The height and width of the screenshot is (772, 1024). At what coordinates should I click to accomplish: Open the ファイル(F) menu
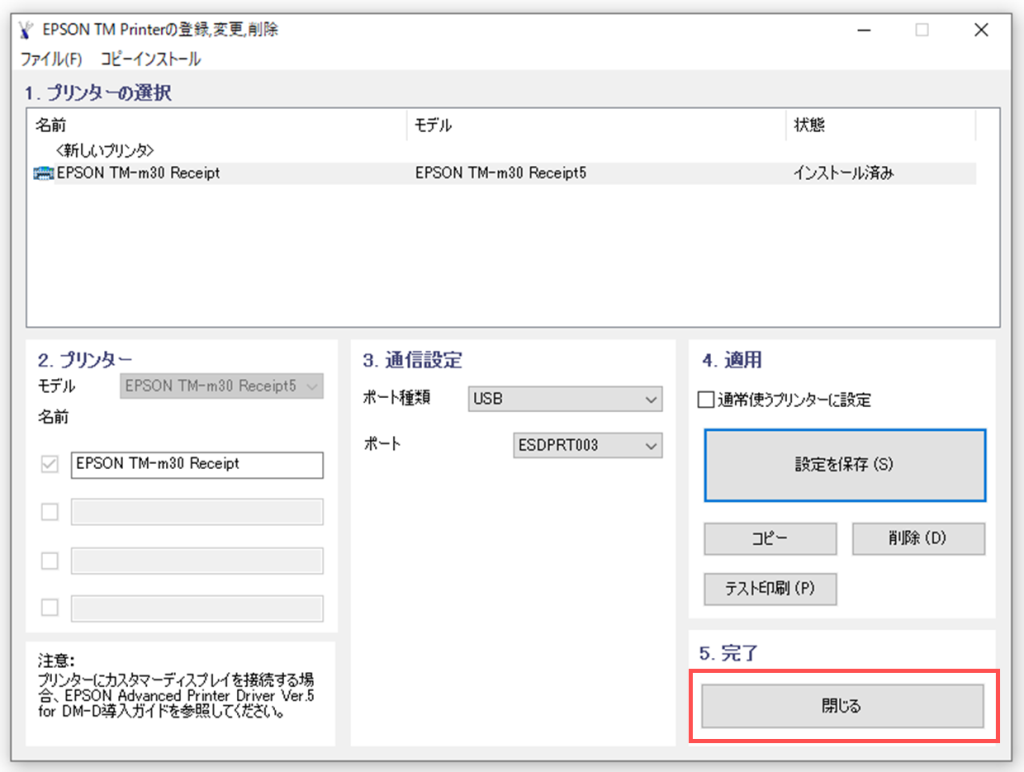52,59
